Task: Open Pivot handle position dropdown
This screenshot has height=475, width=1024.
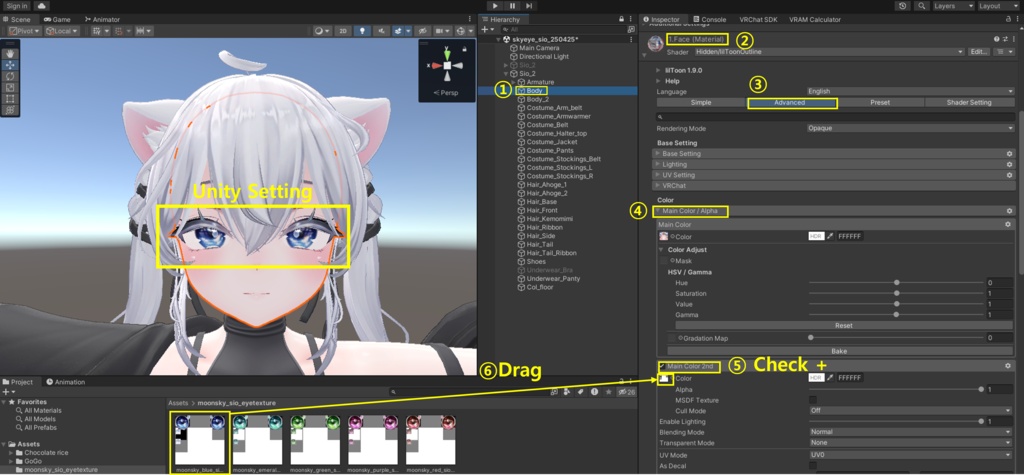Action: (25, 31)
